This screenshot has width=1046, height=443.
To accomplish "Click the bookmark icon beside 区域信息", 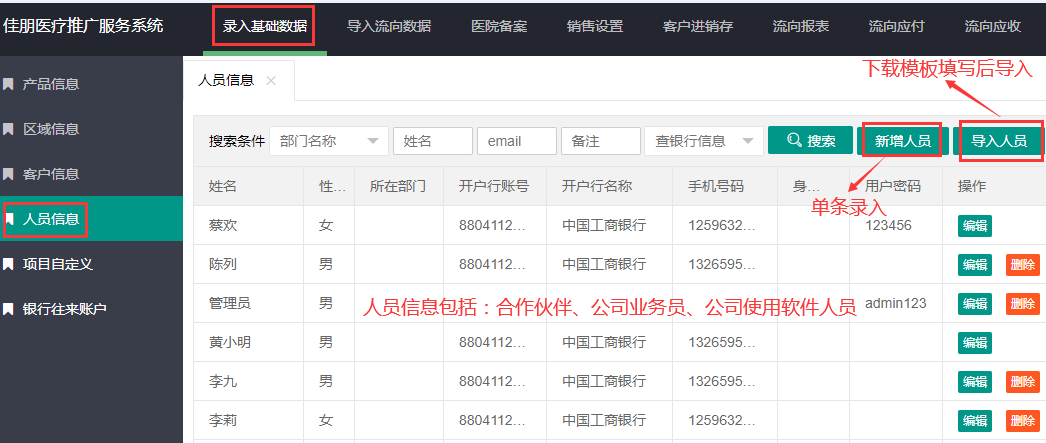I will pos(9,129).
